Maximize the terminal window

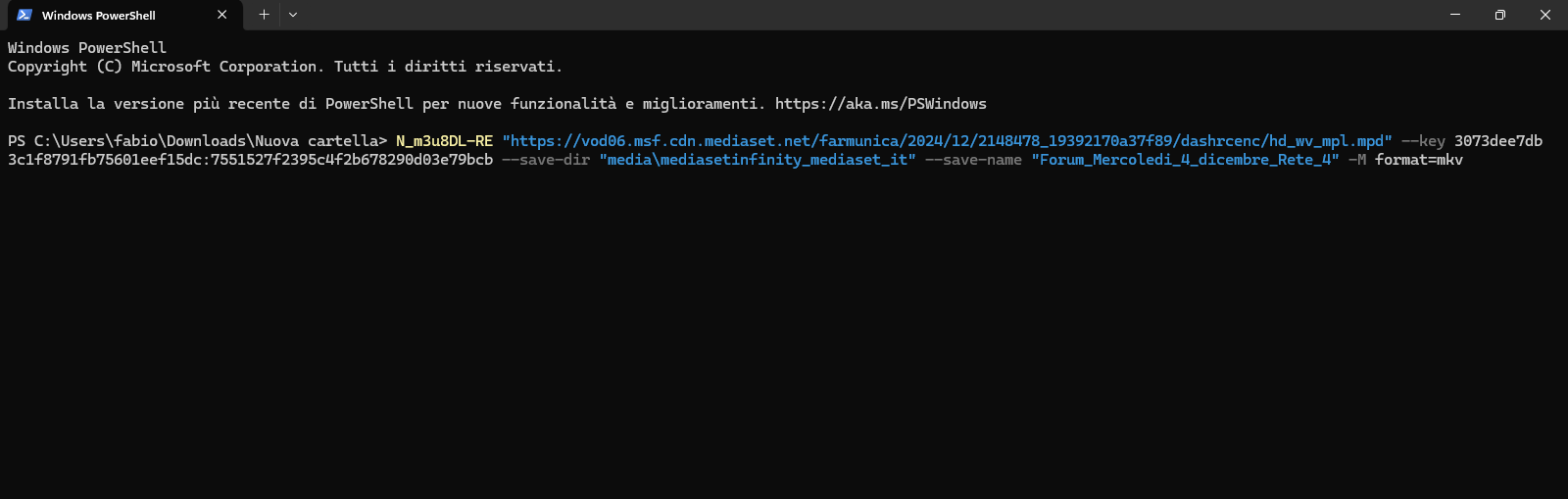(x=1499, y=15)
